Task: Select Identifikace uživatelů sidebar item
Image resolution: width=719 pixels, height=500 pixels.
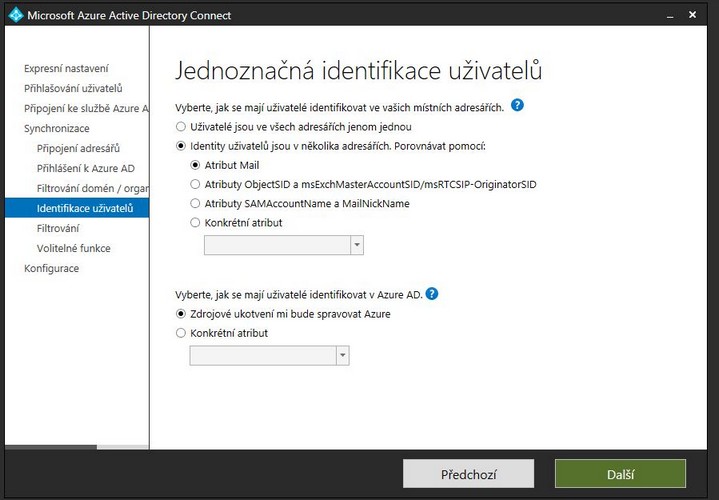Action: (x=77, y=208)
